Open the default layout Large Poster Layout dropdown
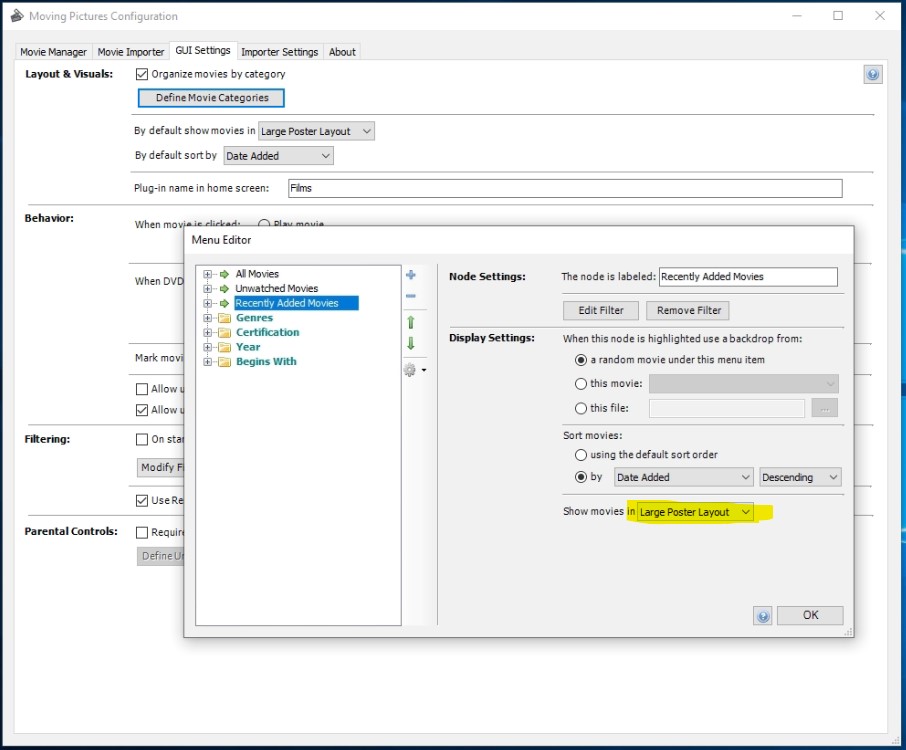The width and height of the screenshot is (906, 750). click(x=316, y=131)
